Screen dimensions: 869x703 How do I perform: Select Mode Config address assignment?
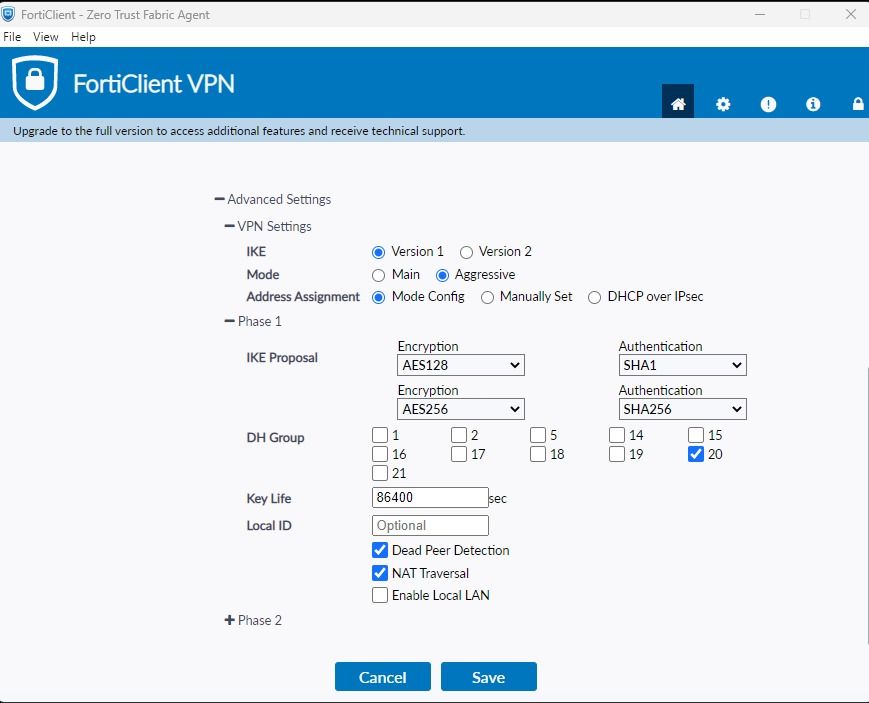379,297
